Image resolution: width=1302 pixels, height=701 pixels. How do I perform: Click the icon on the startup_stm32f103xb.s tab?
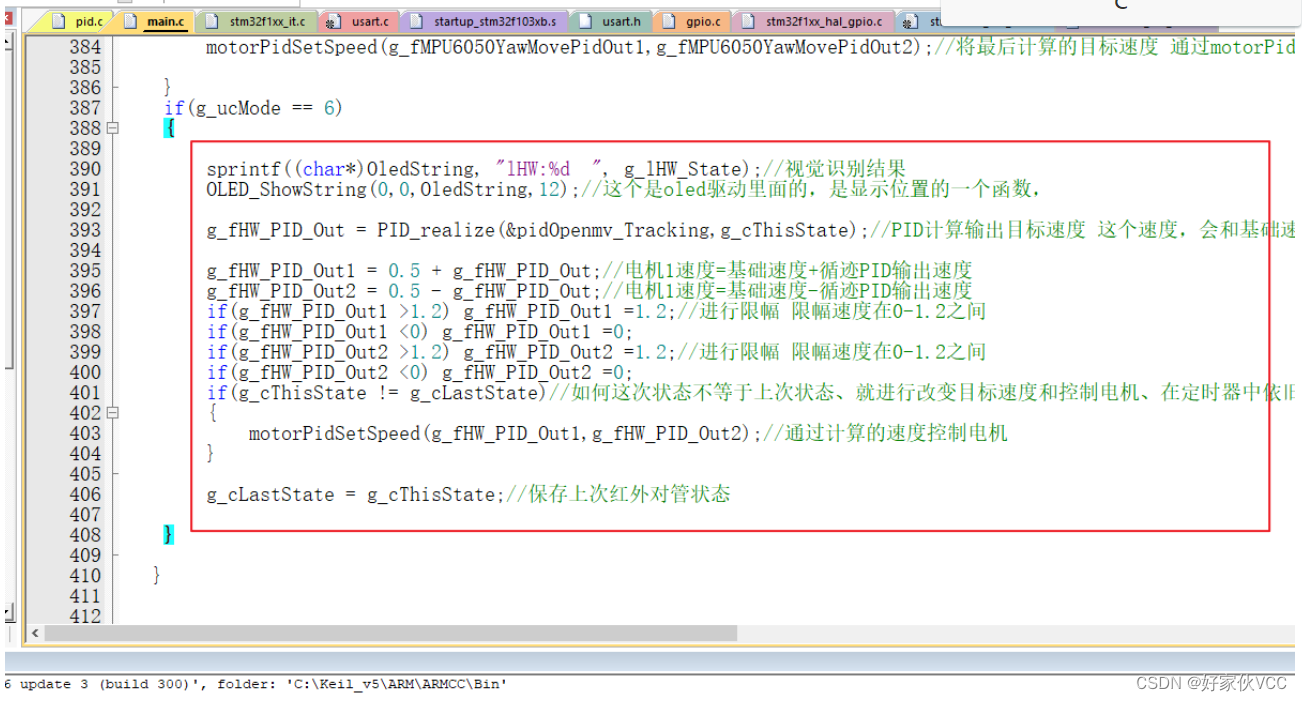[414, 20]
